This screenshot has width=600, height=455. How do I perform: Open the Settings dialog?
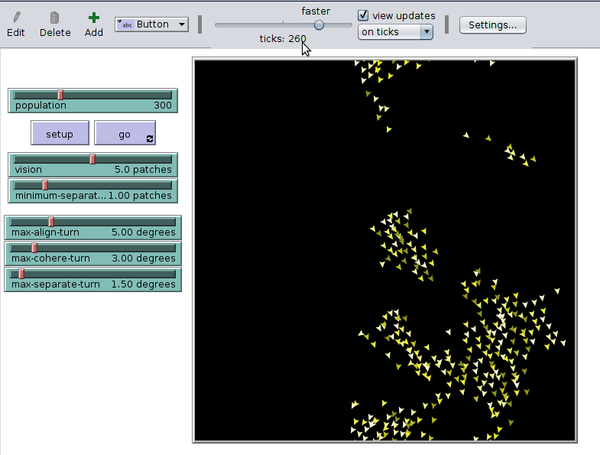pyautogui.click(x=492, y=24)
